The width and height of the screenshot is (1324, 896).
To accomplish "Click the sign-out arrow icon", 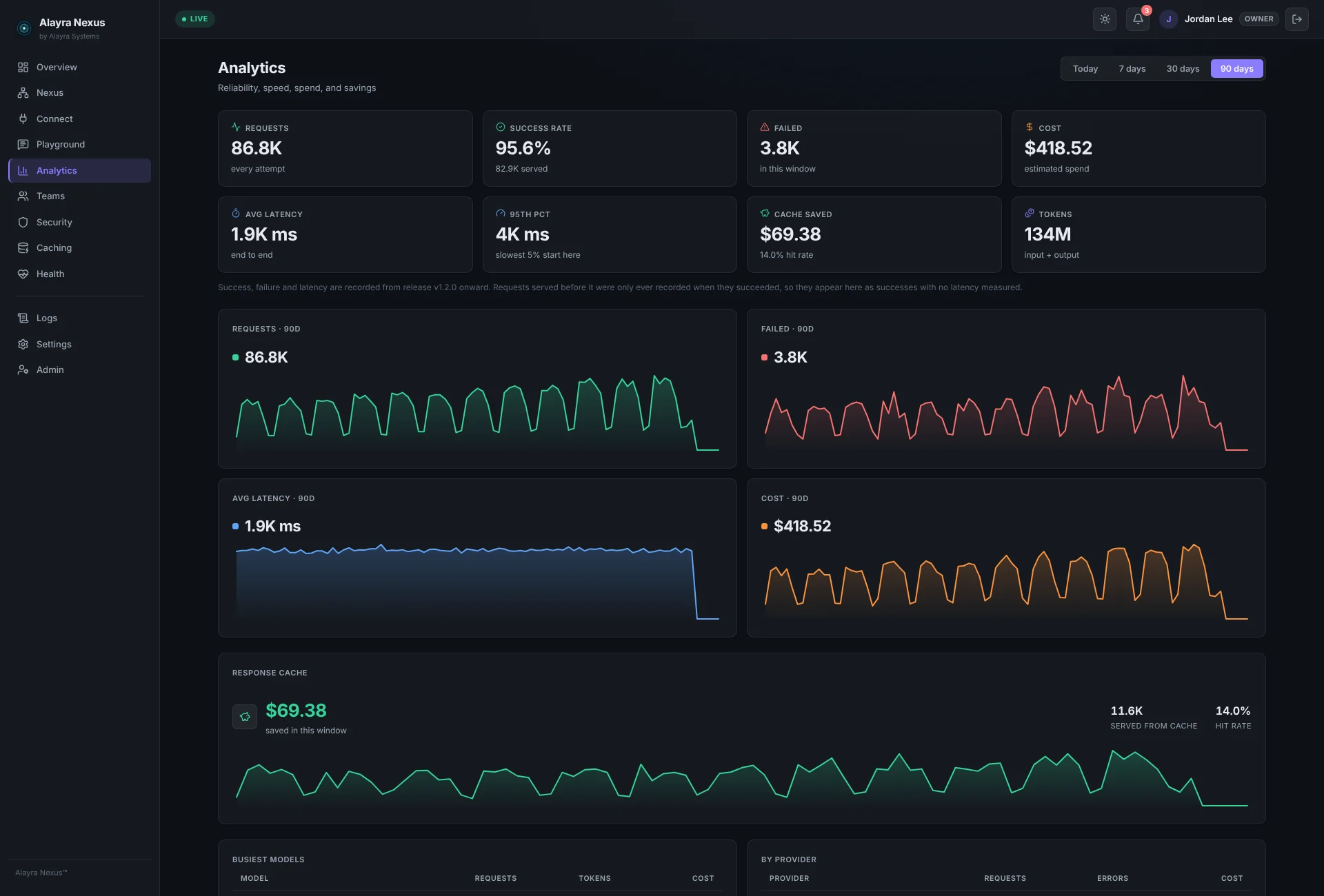I will pyautogui.click(x=1297, y=19).
